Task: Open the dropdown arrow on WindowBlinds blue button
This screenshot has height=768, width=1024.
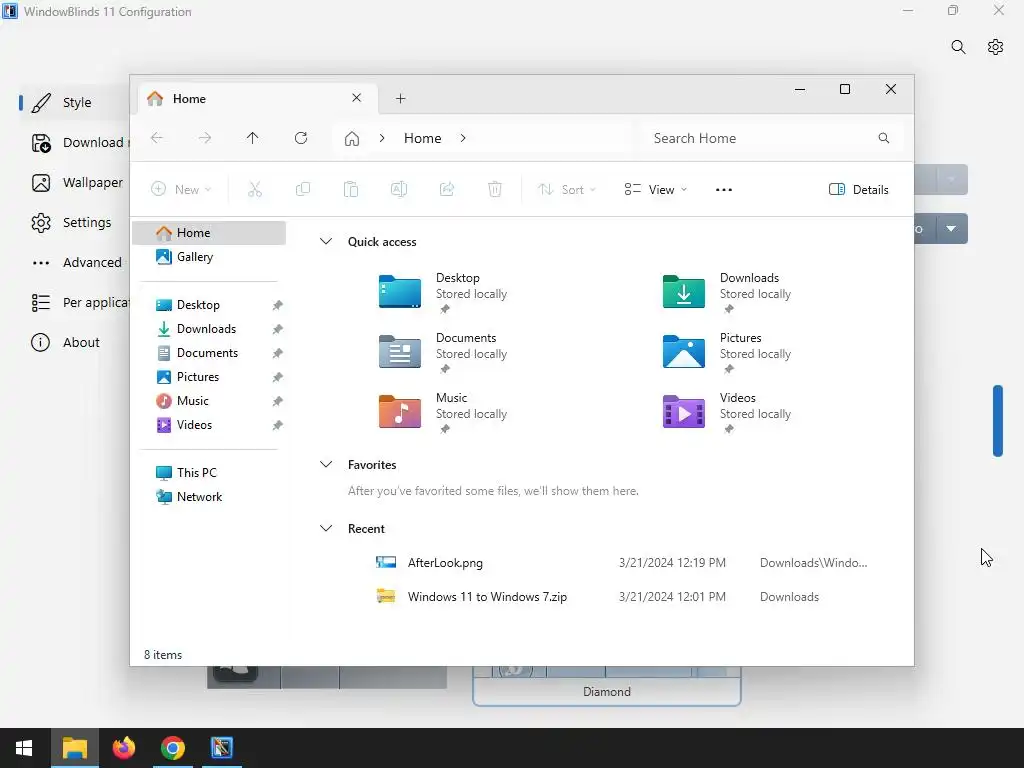Action: click(952, 229)
